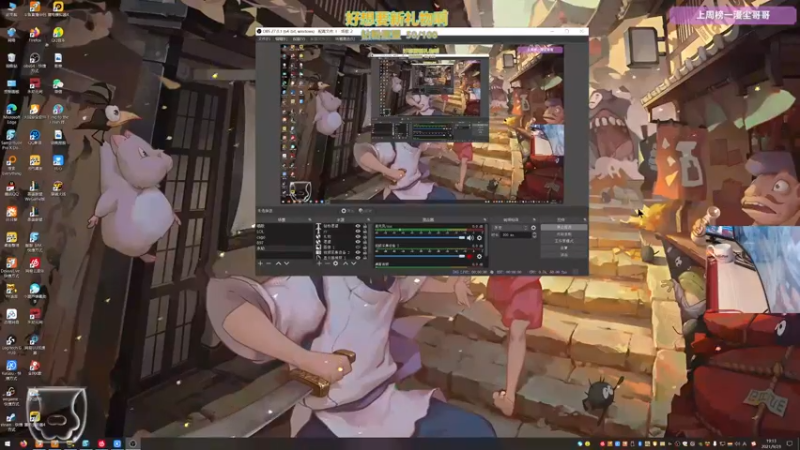Click the transition duration input field
800x450 pixels.
(x=516, y=235)
